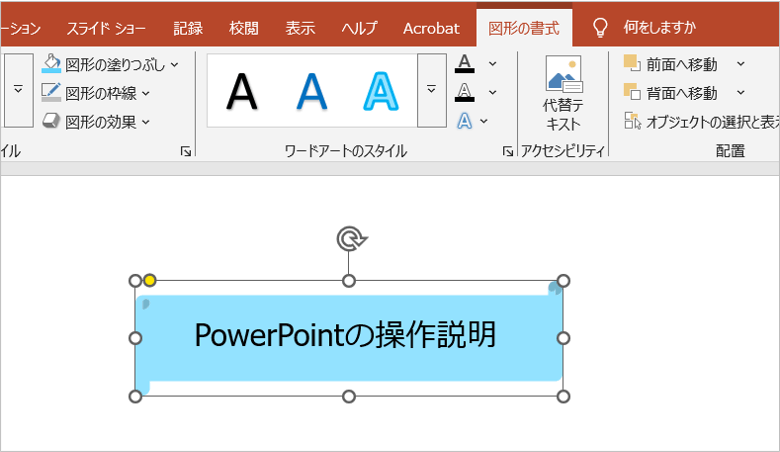Click the bottom-right corner sizing handle
Image resolution: width=780 pixels, height=452 pixels.
(563, 396)
